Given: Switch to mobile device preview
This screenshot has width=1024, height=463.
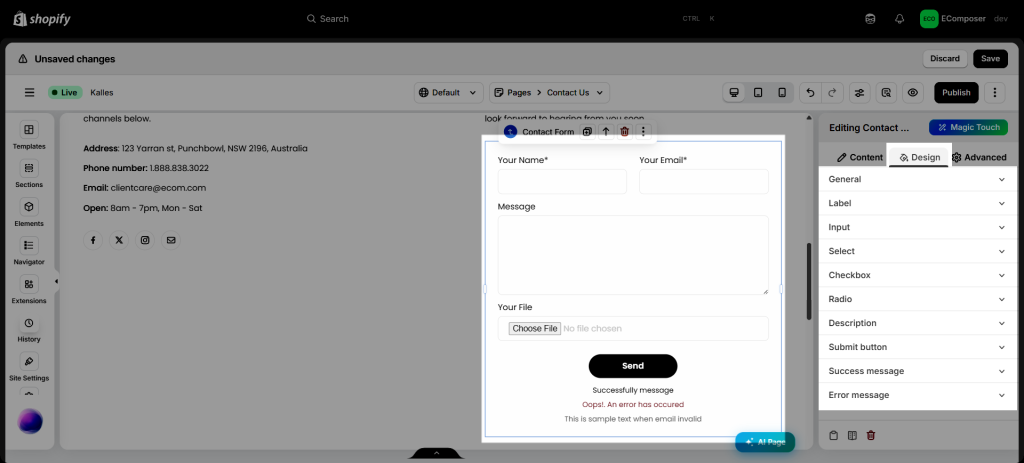Looking at the screenshot, I should pos(782,93).
